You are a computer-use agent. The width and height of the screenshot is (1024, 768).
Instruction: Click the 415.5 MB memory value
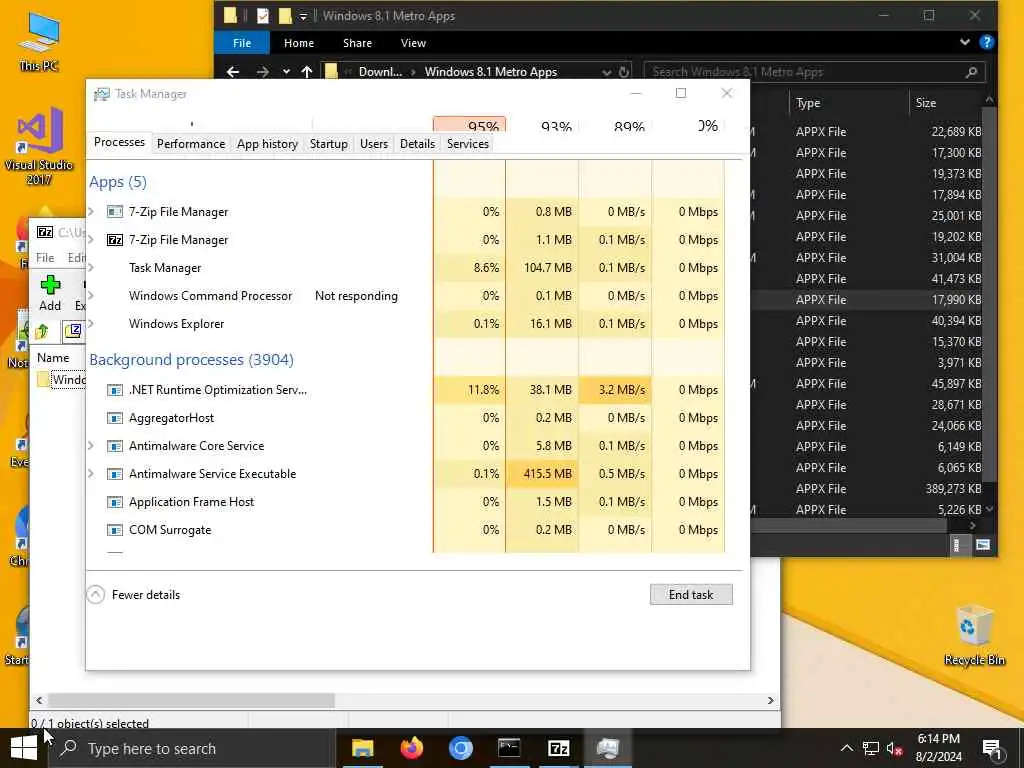pos(547,474)
